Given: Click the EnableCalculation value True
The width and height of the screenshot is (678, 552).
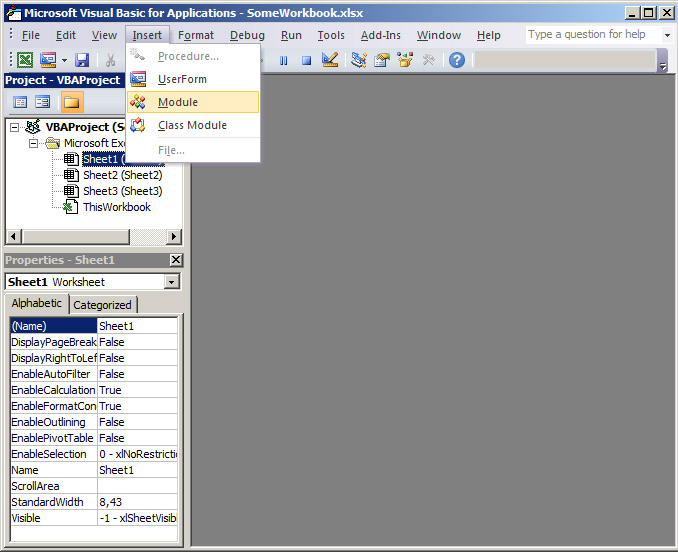Looking at the screenshot, I should tap(137, 390).
